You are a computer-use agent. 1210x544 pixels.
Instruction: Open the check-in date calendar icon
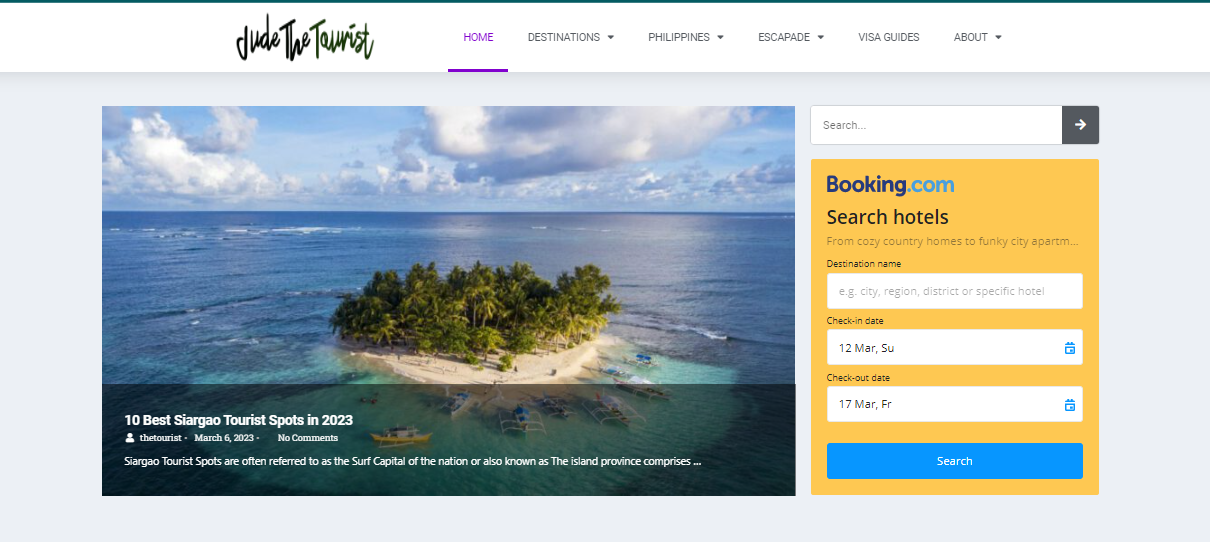click(x=1070, y=348)
